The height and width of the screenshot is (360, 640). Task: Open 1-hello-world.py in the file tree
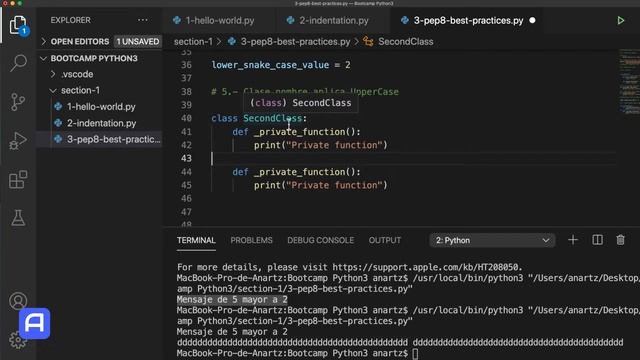tap(100, 107)
